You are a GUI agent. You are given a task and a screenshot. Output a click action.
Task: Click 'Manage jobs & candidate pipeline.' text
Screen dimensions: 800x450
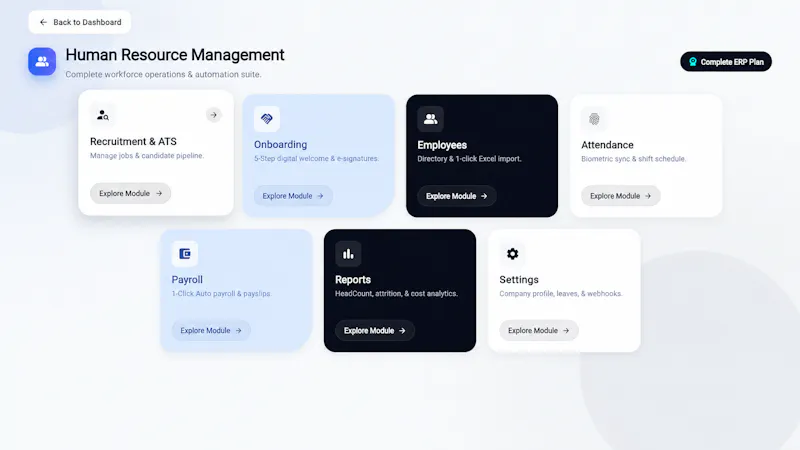pos(147,156)
